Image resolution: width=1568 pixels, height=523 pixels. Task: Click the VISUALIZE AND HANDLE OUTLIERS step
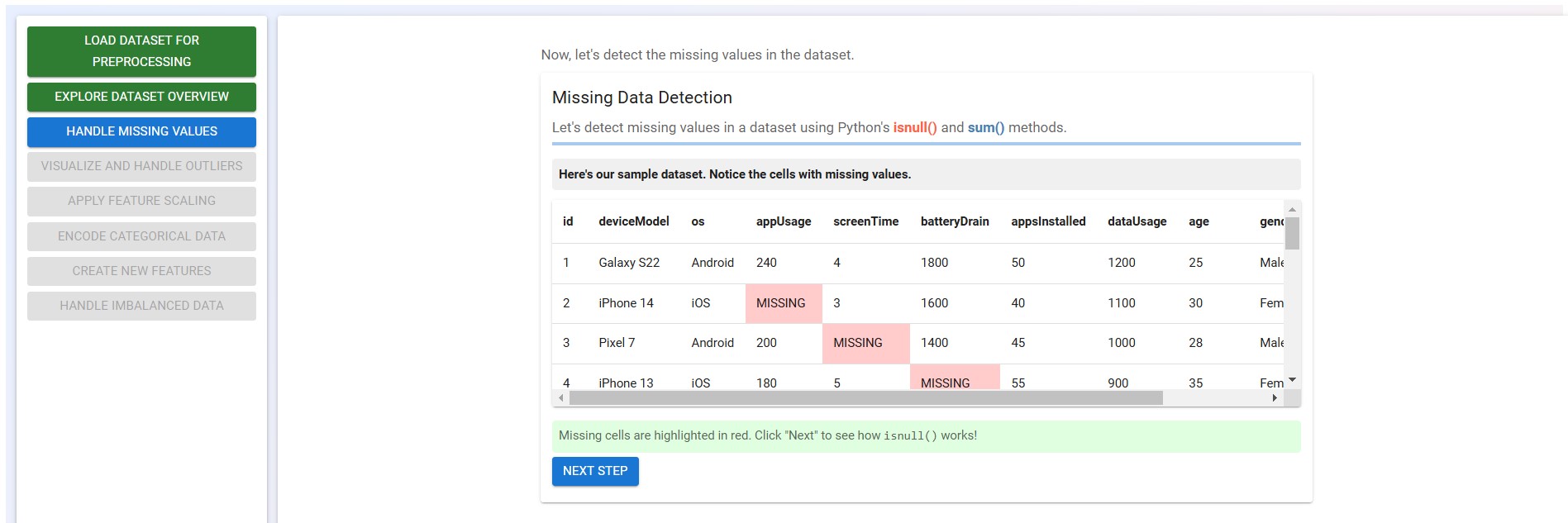point(141,166)
